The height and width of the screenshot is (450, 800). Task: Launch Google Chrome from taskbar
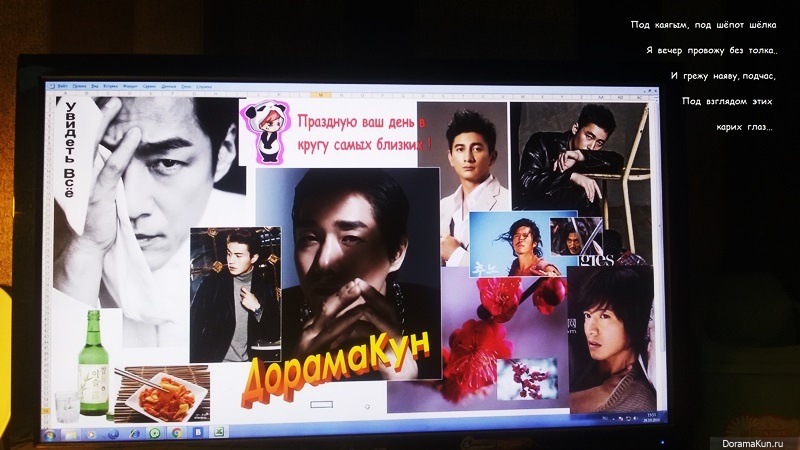point(177,433)
